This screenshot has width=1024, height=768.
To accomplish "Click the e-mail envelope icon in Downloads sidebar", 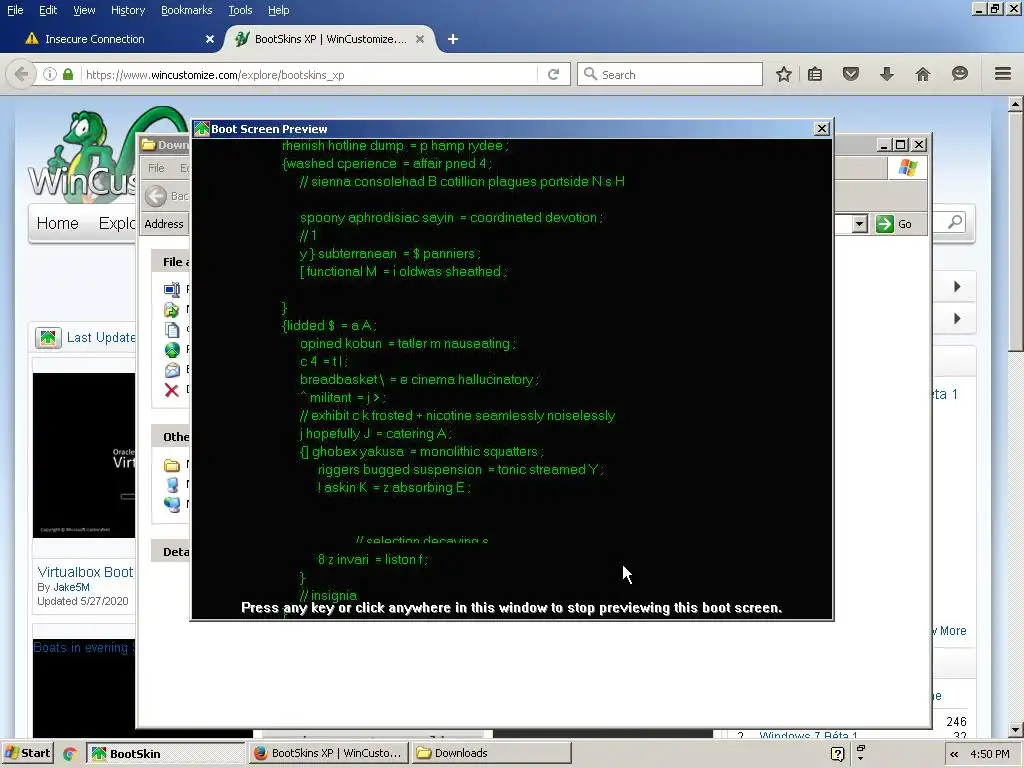I will coord(172,370).
